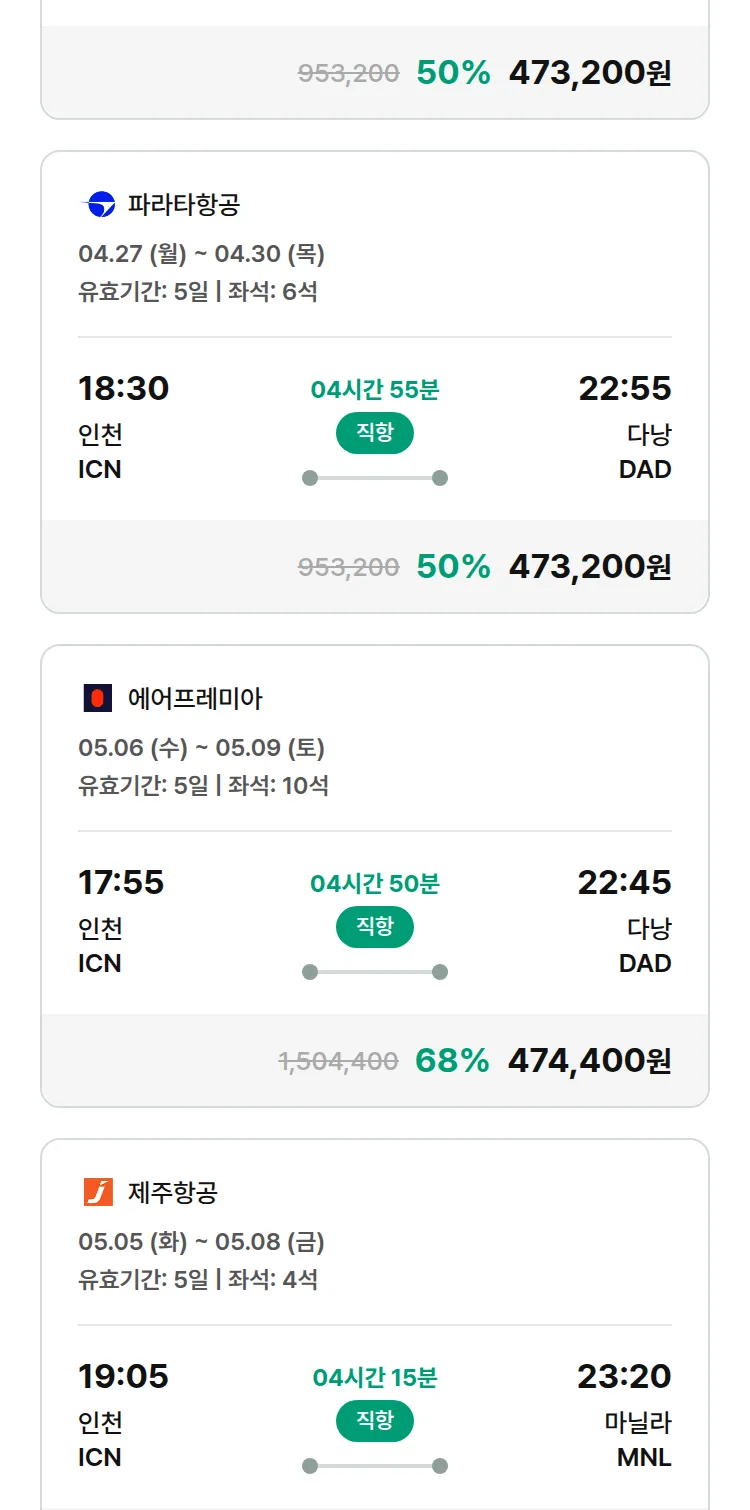Open the 제주항공 flight name
Viewport: 750px width, 1510px height.
pos(173,1192)
